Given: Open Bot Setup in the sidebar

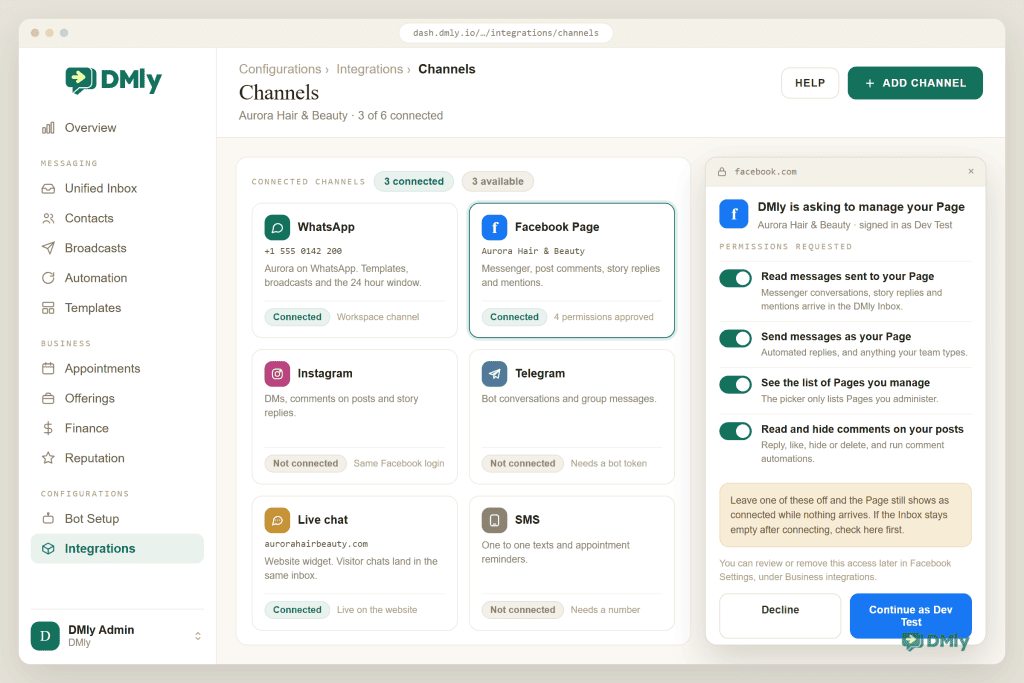Looking at the screenshot, I should point(117,519).
